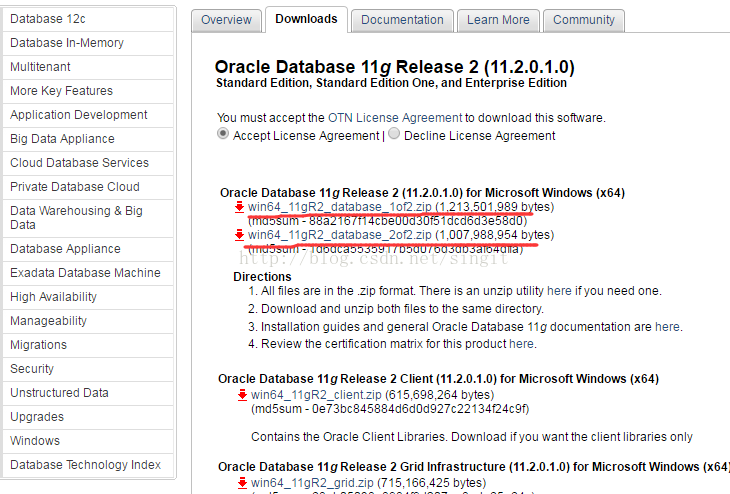Open Database In-Memory sidebar item
This screenshot has width=730, height=494.
[x=88, y=43]
